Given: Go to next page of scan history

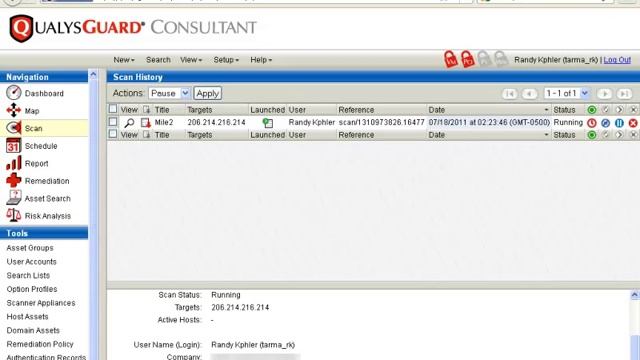Looking at the screenshot, I should (x=604, y=93).
